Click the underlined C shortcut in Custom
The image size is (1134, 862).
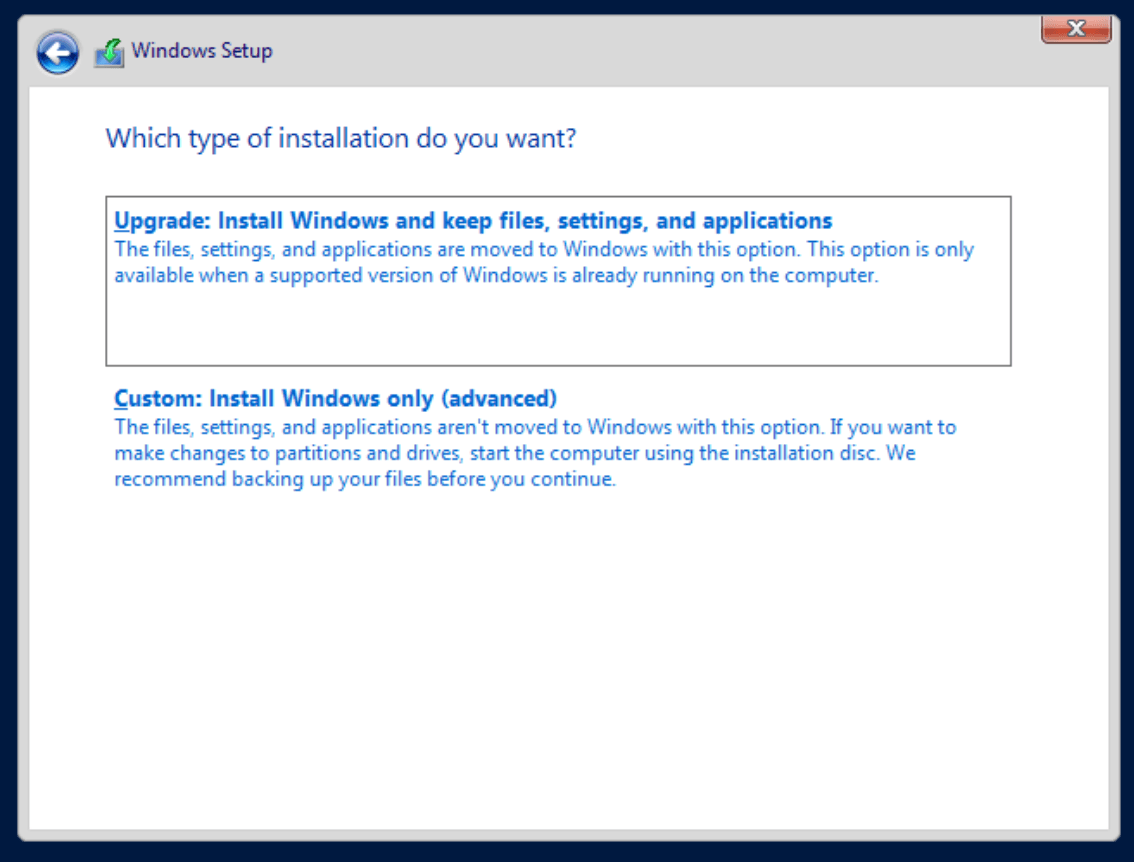click(x=121, y=397)
